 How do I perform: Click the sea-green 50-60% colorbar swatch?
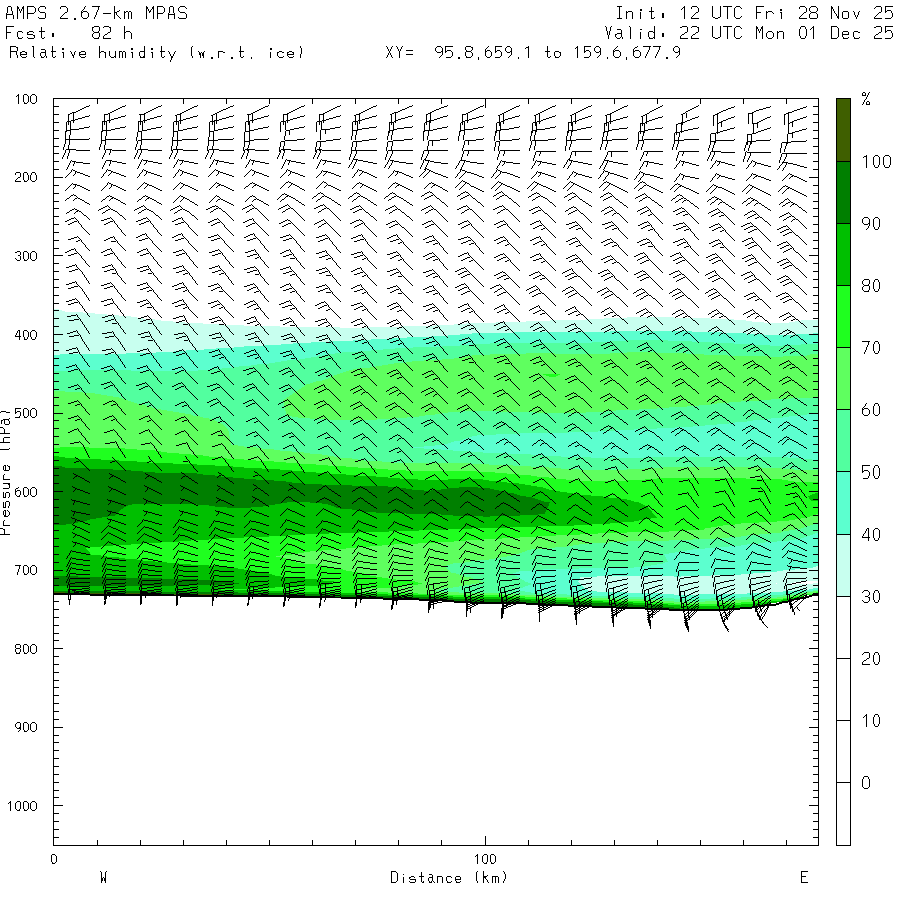[843, 440]
